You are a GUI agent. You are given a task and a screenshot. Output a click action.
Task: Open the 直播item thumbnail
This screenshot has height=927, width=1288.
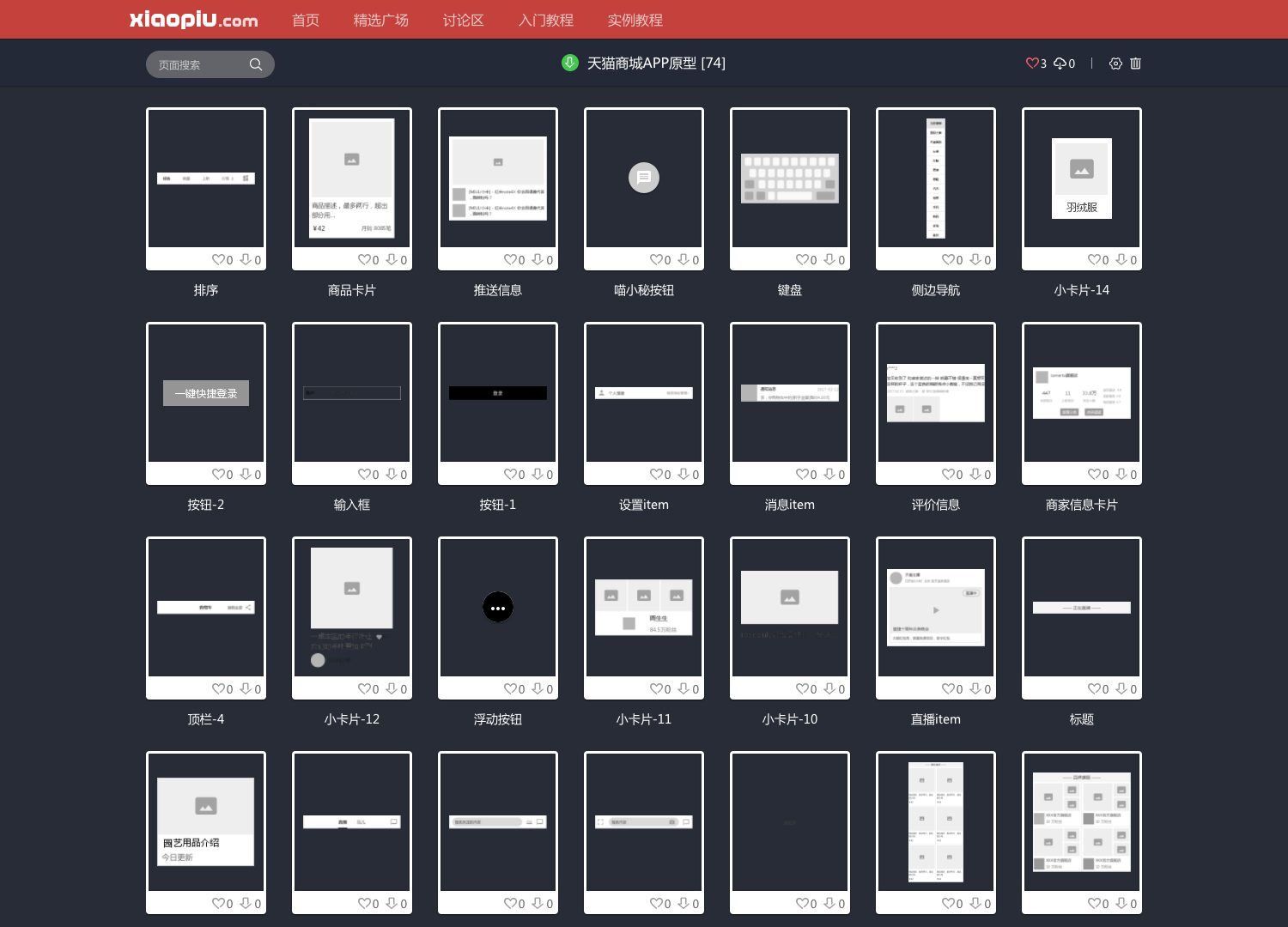pos(936,608)
